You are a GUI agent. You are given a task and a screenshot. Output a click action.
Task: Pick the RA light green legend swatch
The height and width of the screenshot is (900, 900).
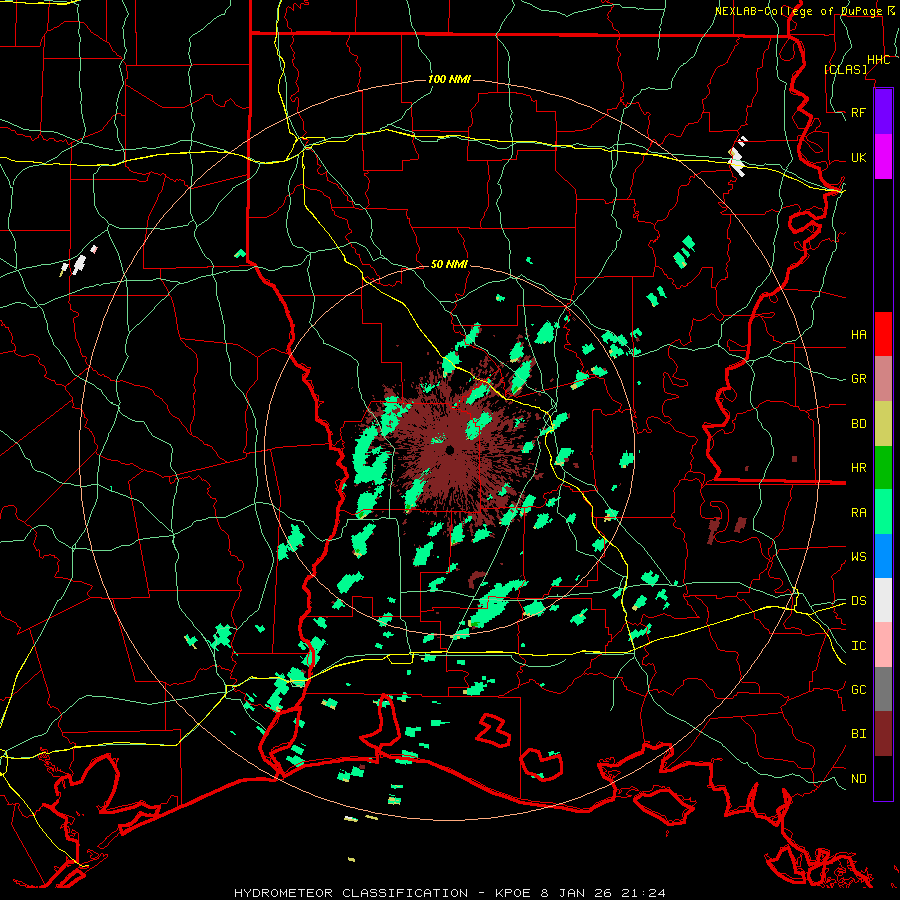click(883, 512)
